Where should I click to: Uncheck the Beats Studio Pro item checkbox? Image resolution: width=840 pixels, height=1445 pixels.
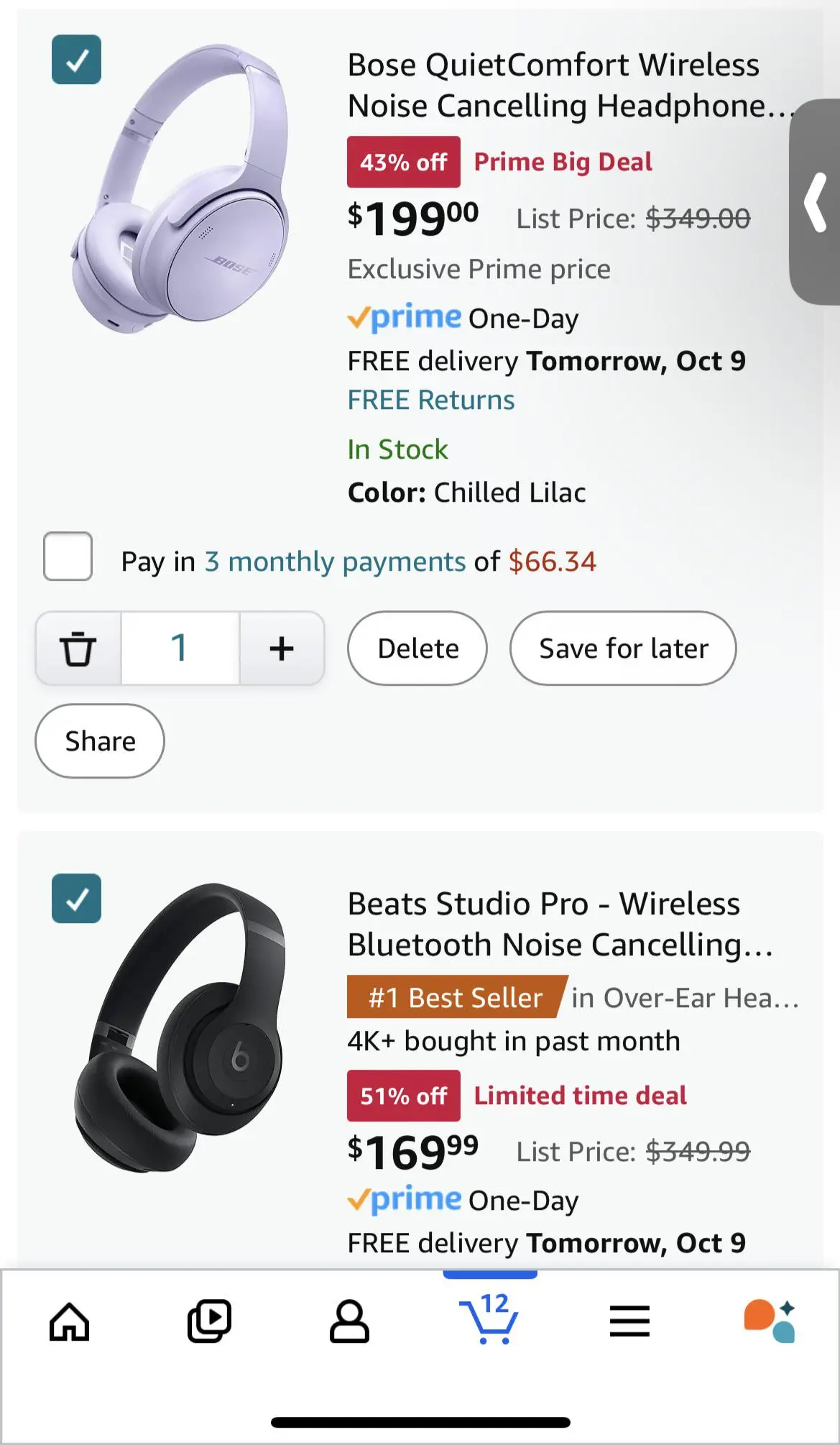75,898
